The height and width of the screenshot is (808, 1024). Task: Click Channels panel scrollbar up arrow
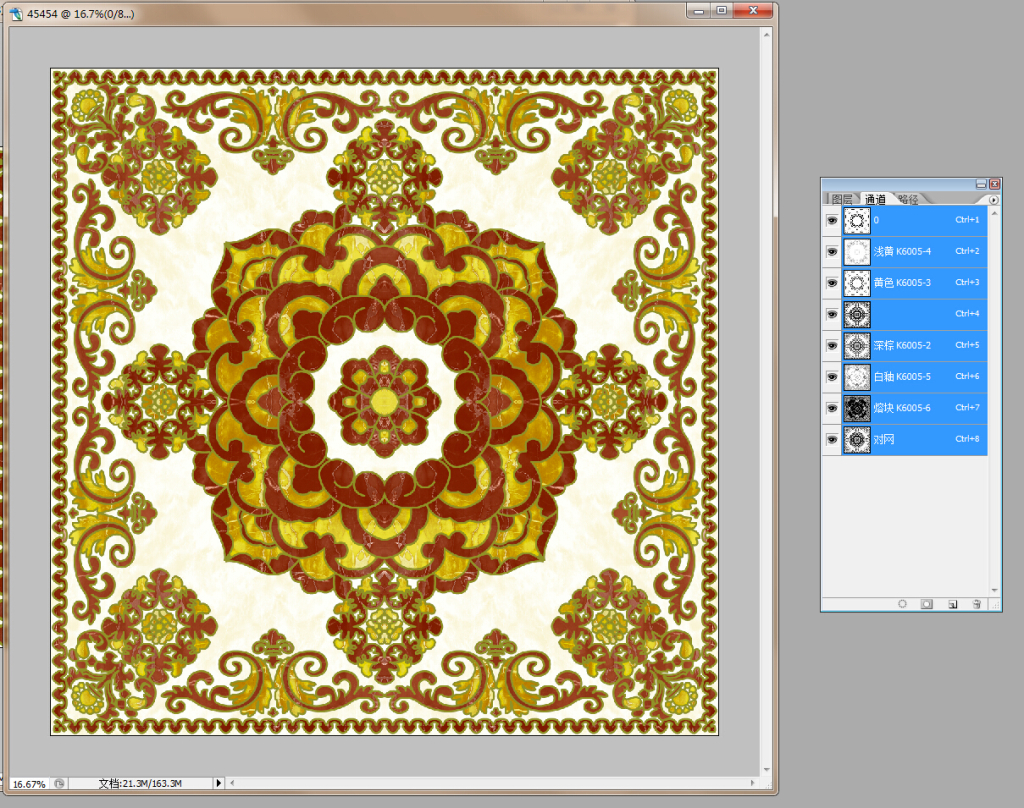[994, 212]
